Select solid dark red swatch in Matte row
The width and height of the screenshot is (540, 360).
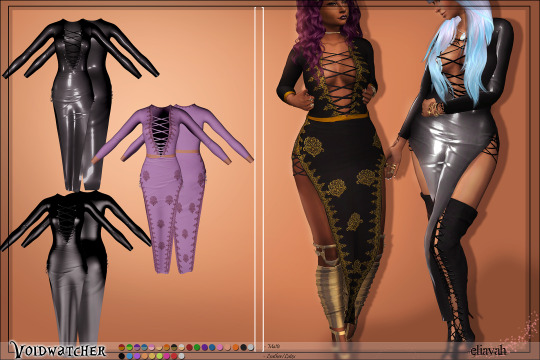pyautogui.click(x=189, y=347)
